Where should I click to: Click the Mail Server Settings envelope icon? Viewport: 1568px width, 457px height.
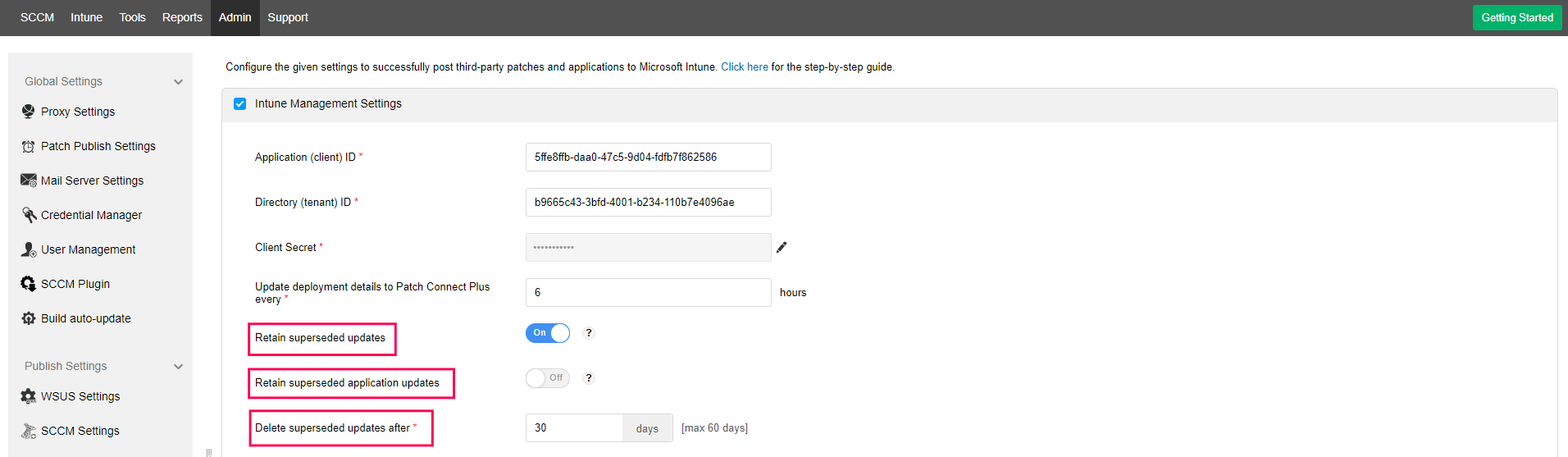coord(29,181)
